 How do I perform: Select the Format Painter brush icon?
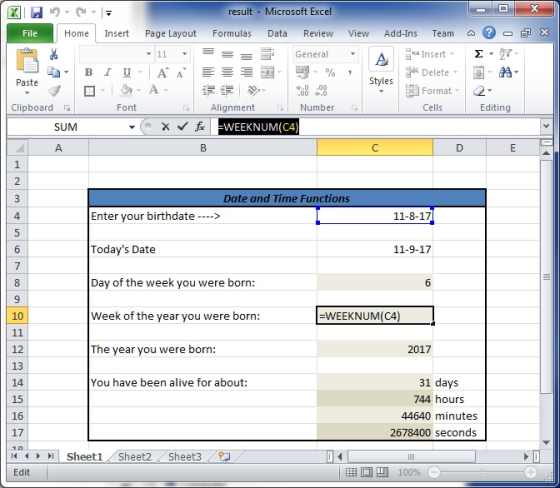(x=54, y=91)
